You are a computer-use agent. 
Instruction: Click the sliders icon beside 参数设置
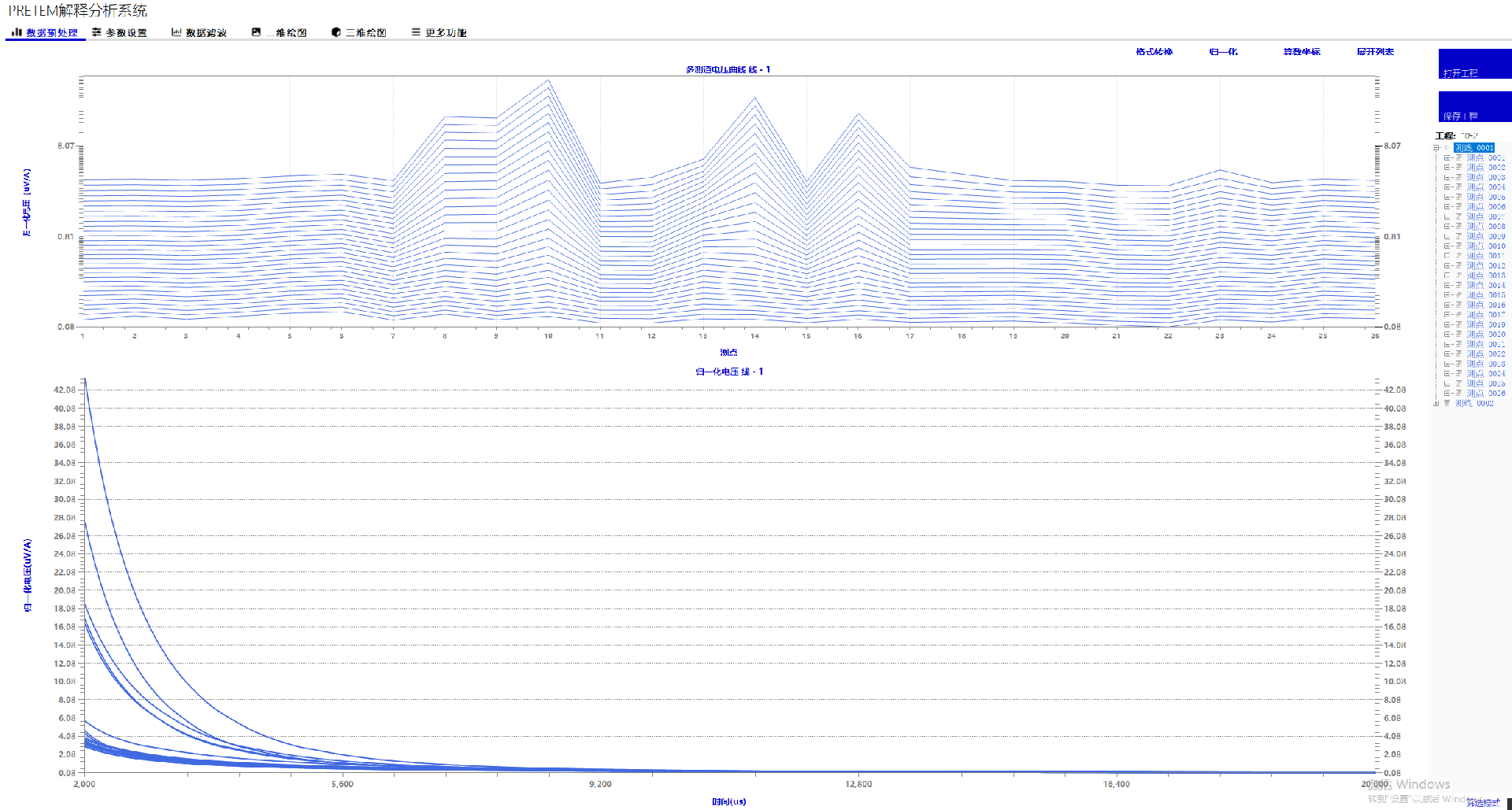[x=97, y=32]
